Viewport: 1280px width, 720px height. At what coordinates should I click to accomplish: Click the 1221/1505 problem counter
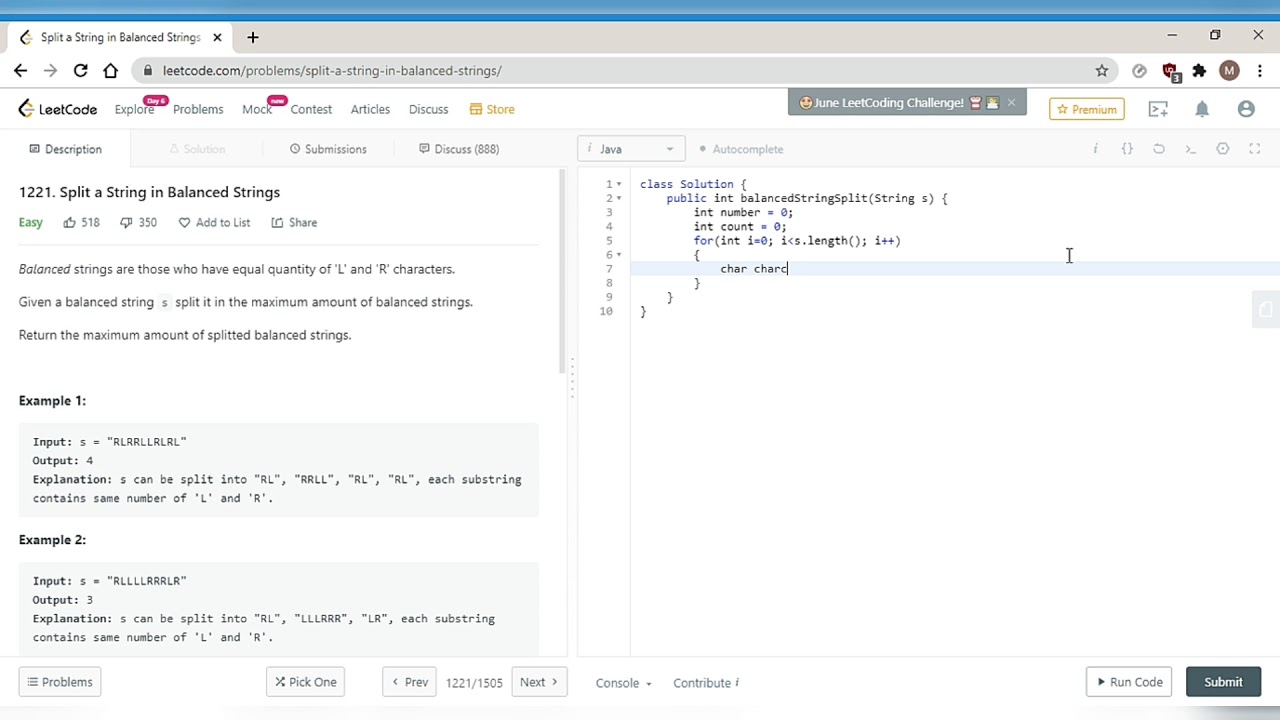pyautogui.click(x=474, y=683)
